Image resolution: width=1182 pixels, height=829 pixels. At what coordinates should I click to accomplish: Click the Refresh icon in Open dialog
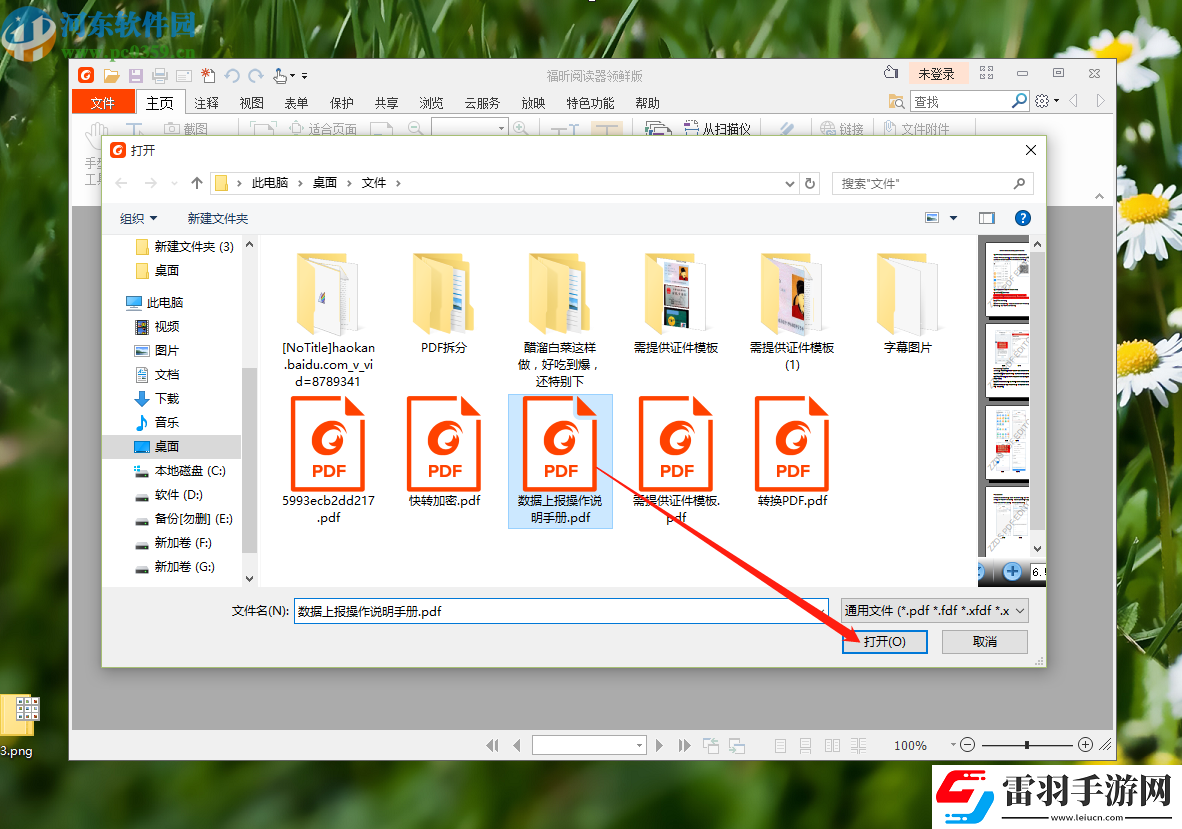pyautogui.click(x=810, y=183)
